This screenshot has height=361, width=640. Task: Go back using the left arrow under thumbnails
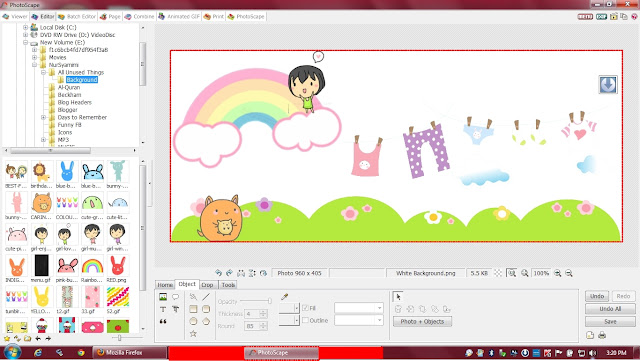tap(38, 339)
